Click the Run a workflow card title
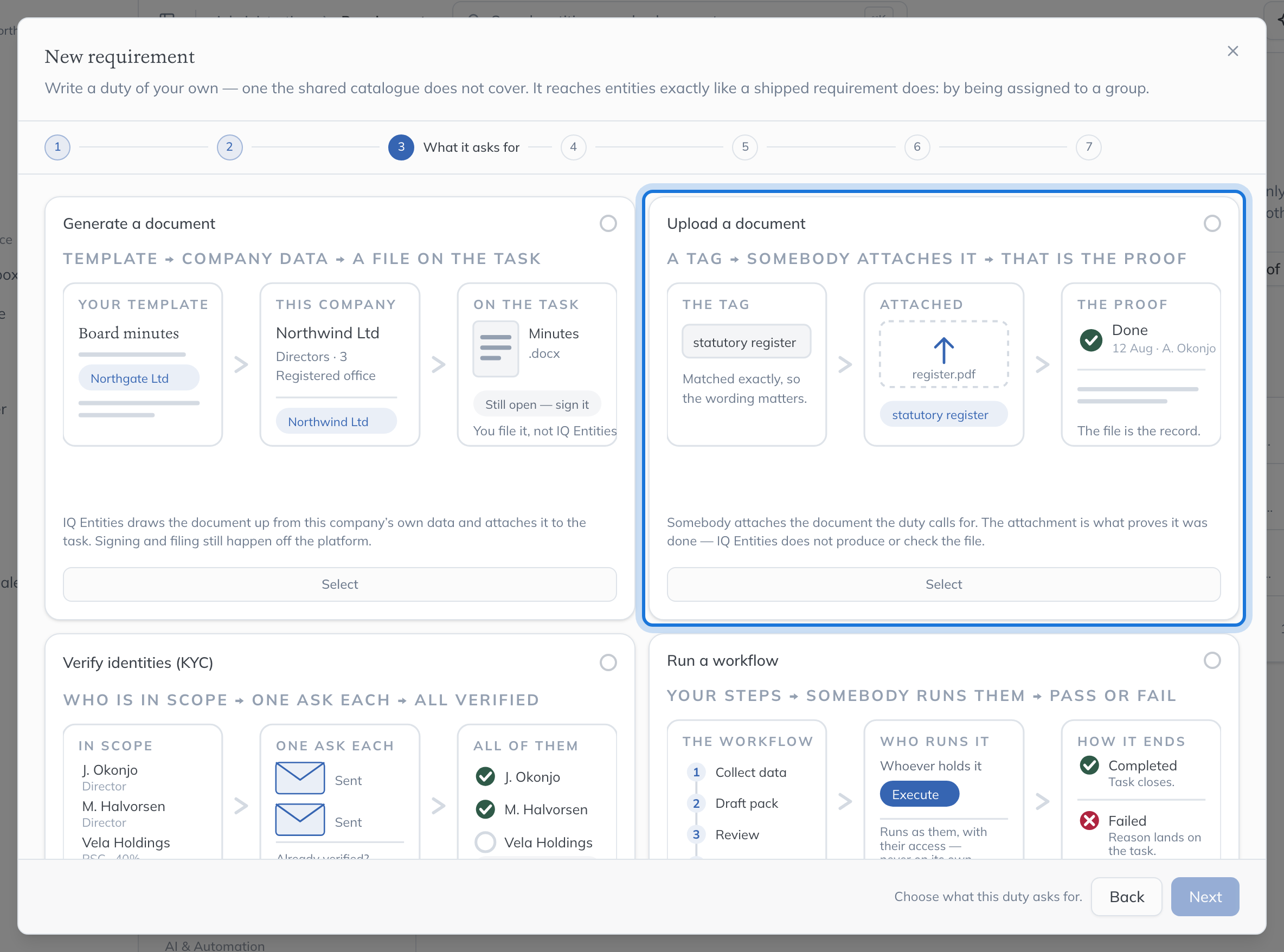This screenshot has height=952, width=1284. point(722,660)
